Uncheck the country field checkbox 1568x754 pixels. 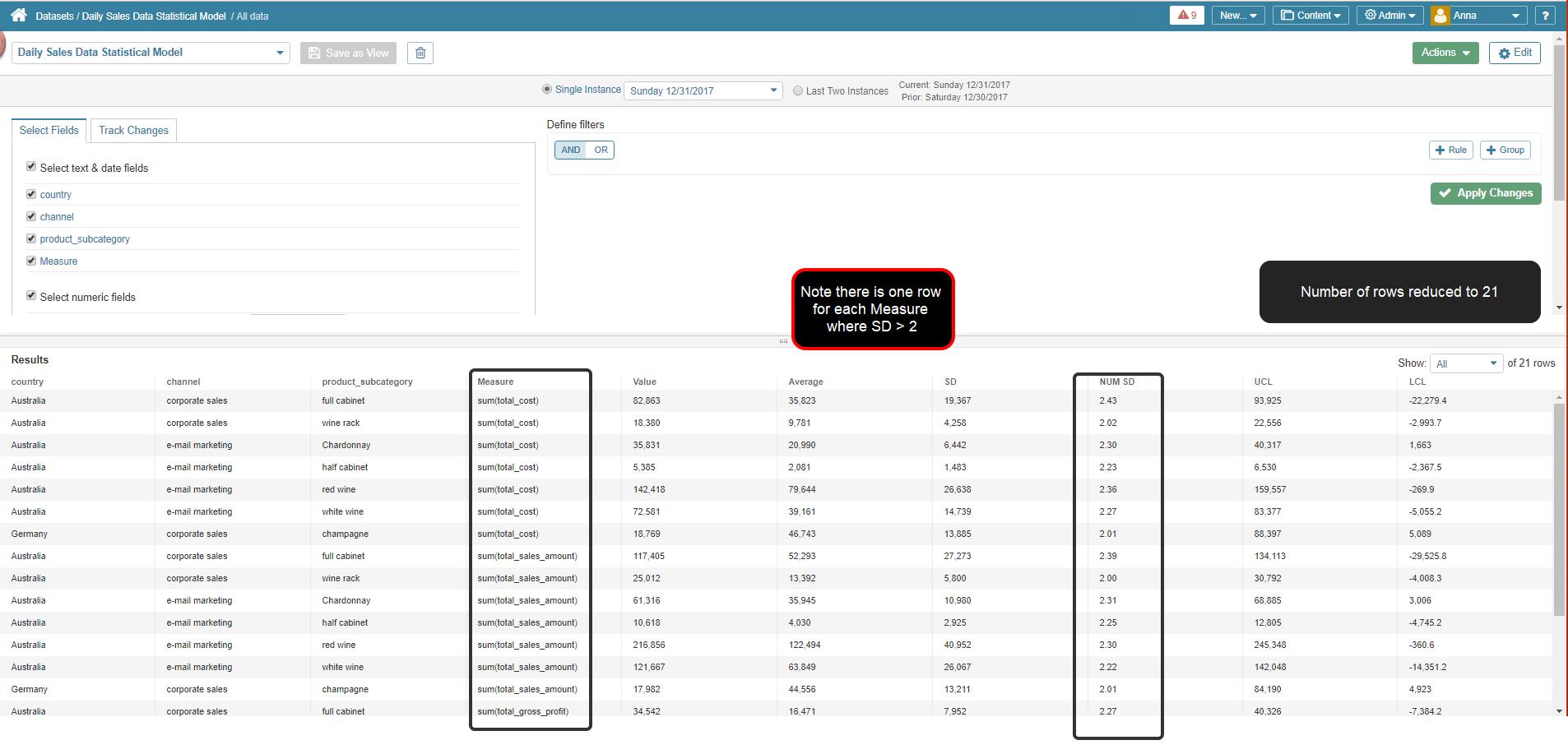[31, 194]
